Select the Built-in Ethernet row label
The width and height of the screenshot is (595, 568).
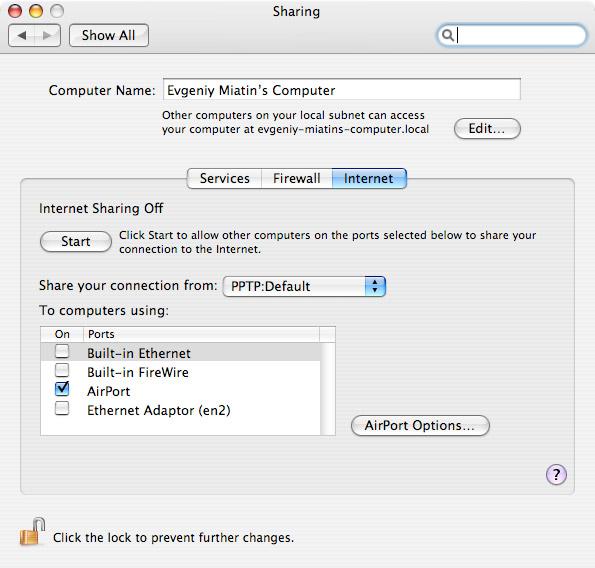tap(139, 354)
